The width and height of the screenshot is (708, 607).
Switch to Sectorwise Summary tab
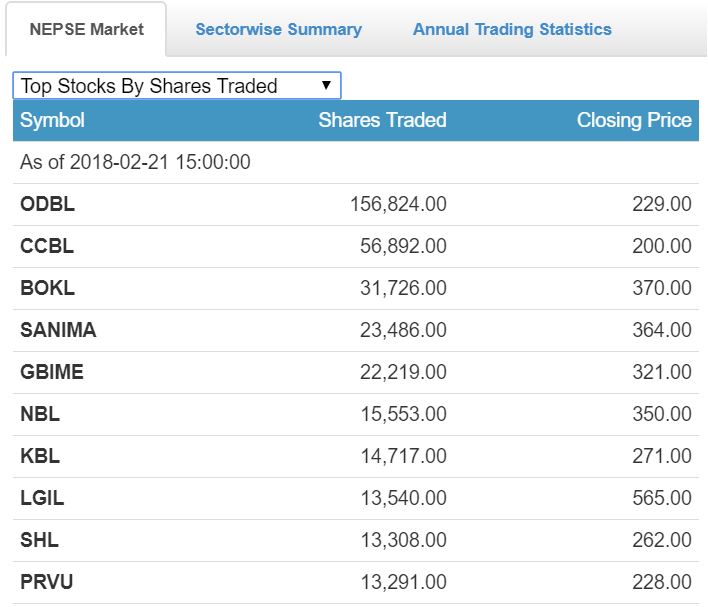tap(279, 29)
